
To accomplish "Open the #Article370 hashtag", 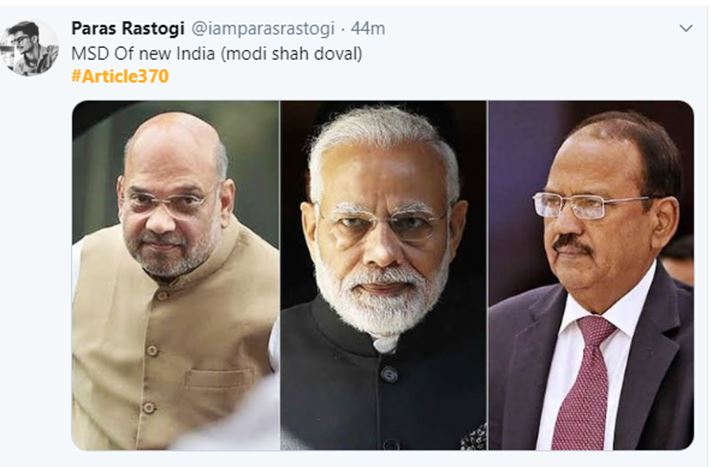I will [120, 76].
